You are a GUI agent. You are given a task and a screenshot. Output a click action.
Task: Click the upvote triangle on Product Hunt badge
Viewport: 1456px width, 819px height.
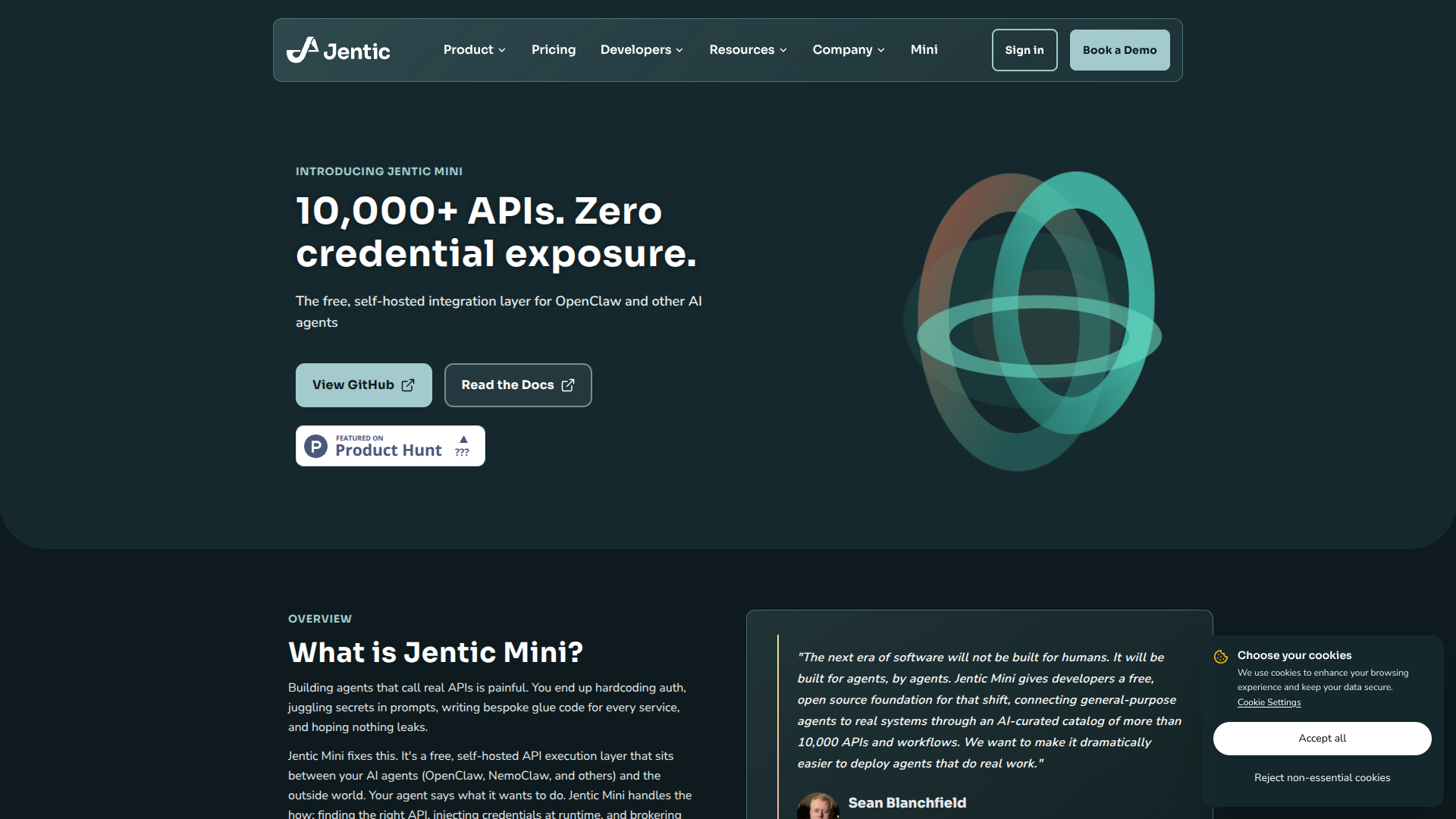point(463,439)
